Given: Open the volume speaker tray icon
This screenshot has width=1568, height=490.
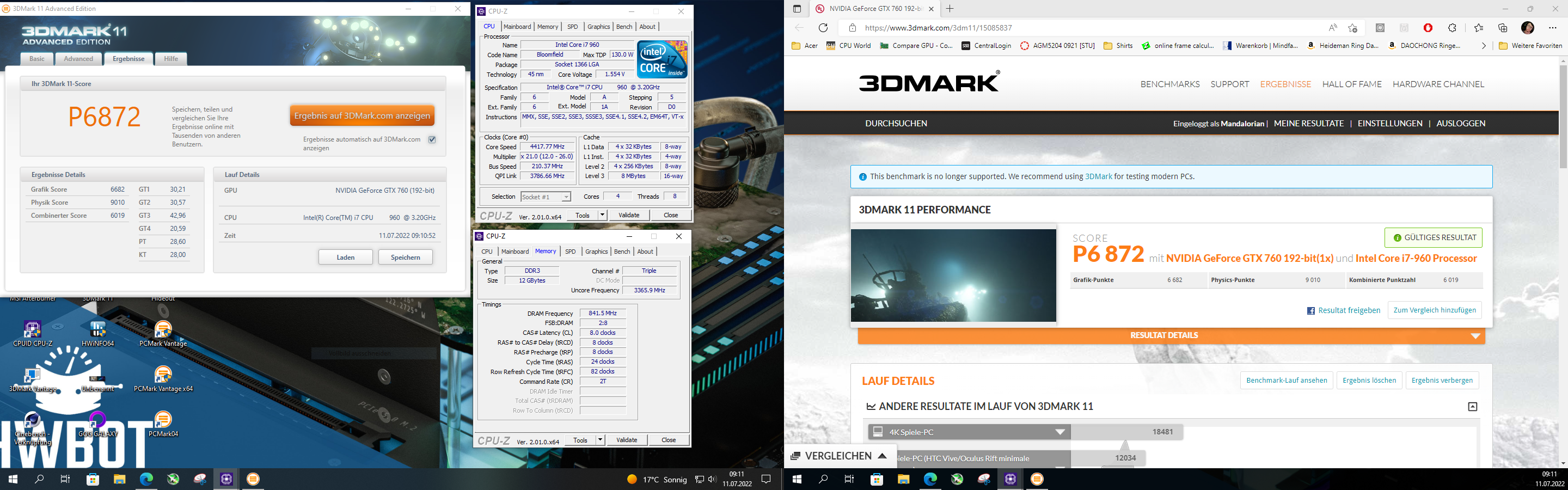Looking at the screenshot, I should 712,480.
